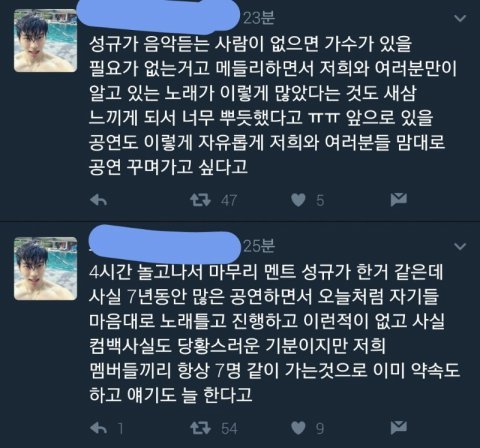Reply to the 25분 tweet
The height and width of the screenshot is (448, 480).
click(x=99, y=428)
